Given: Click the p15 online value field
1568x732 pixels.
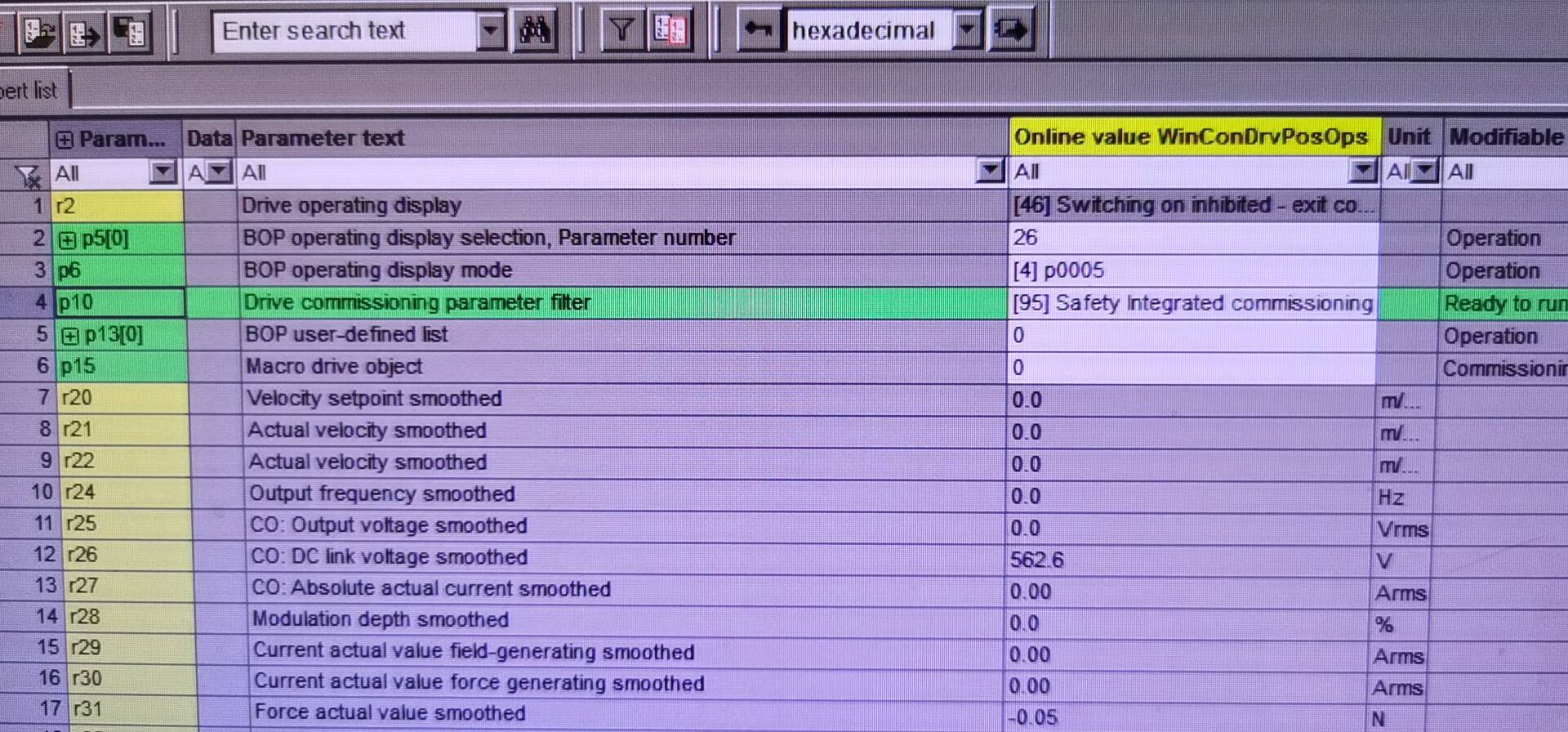Looking at the screenshot, I should 1192,368.
